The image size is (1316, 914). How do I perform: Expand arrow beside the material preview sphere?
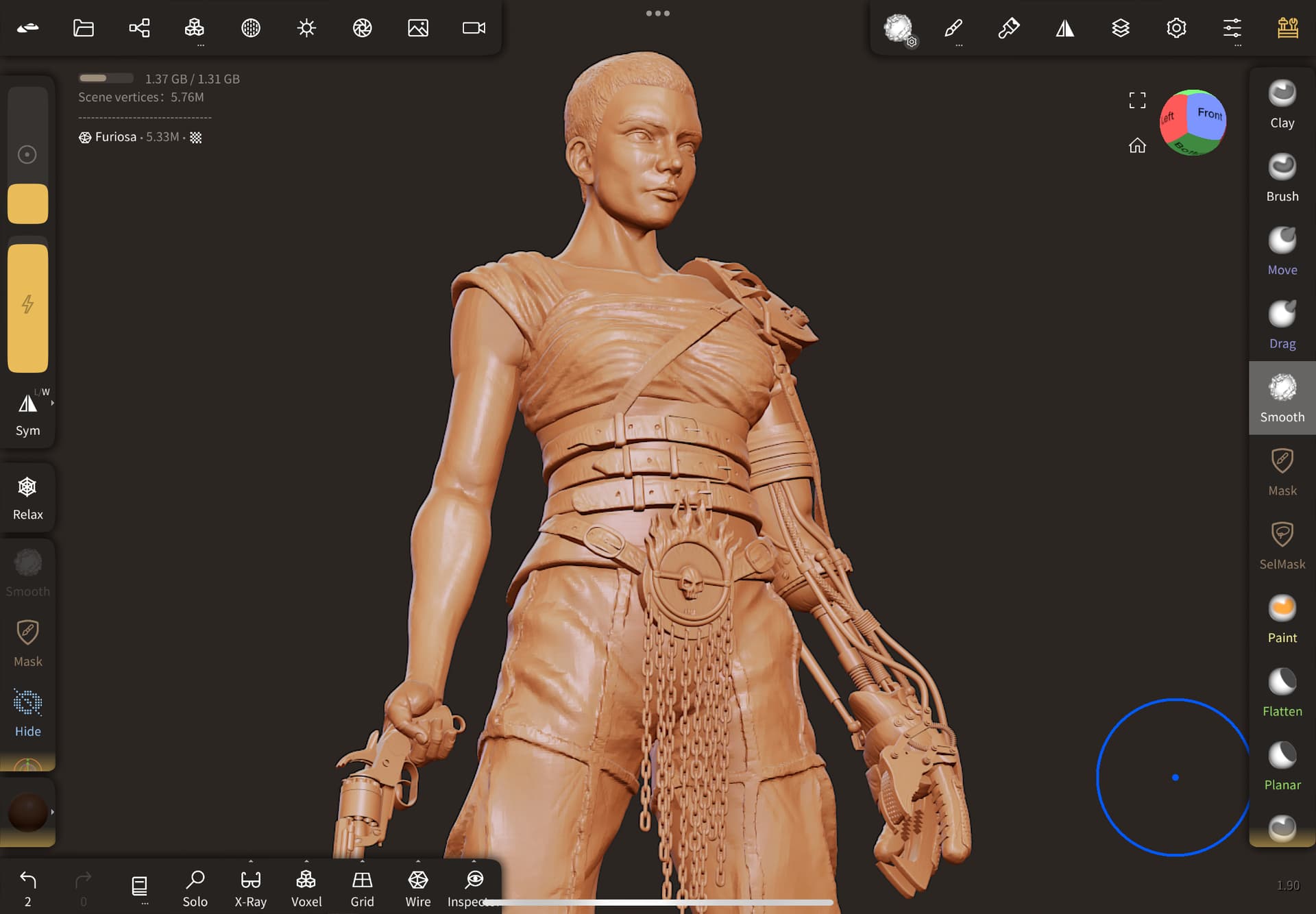point(52,812)
